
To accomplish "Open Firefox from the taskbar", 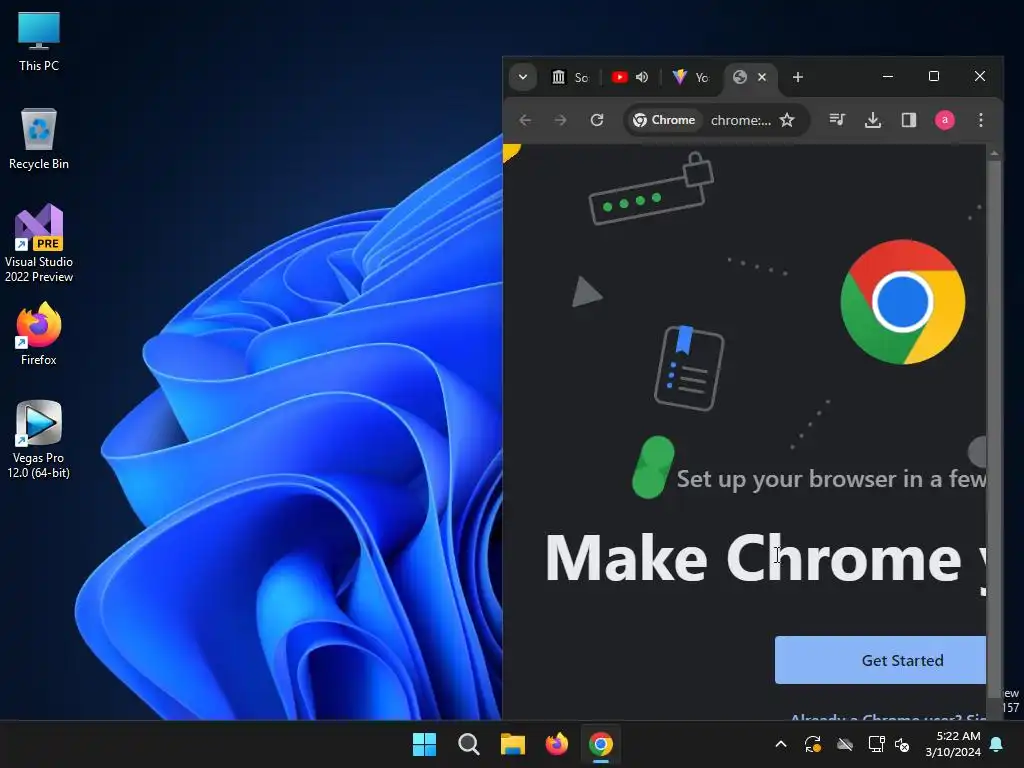I will tap(556, 744).
